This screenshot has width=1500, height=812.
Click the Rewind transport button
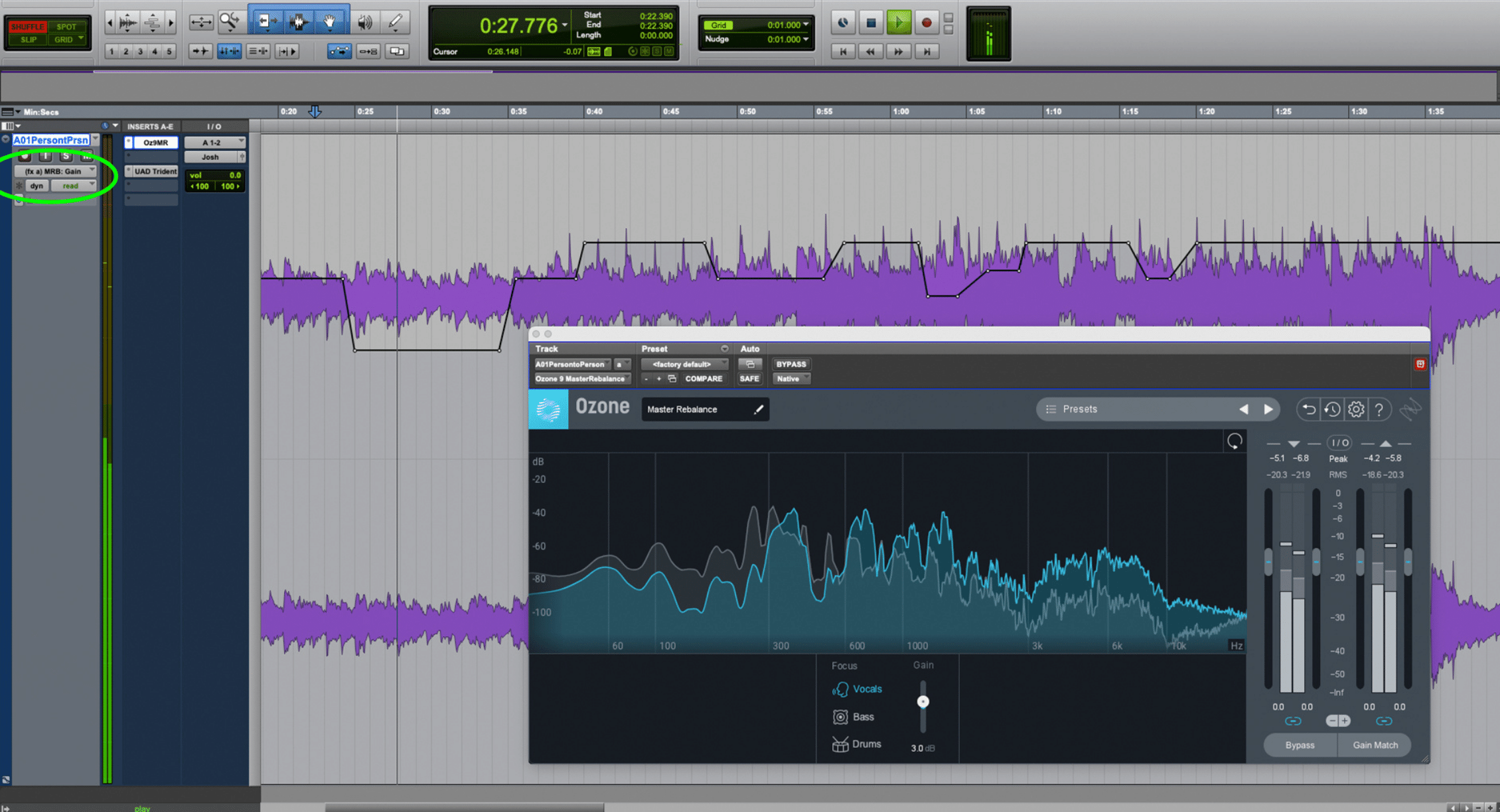click(871, 51)
